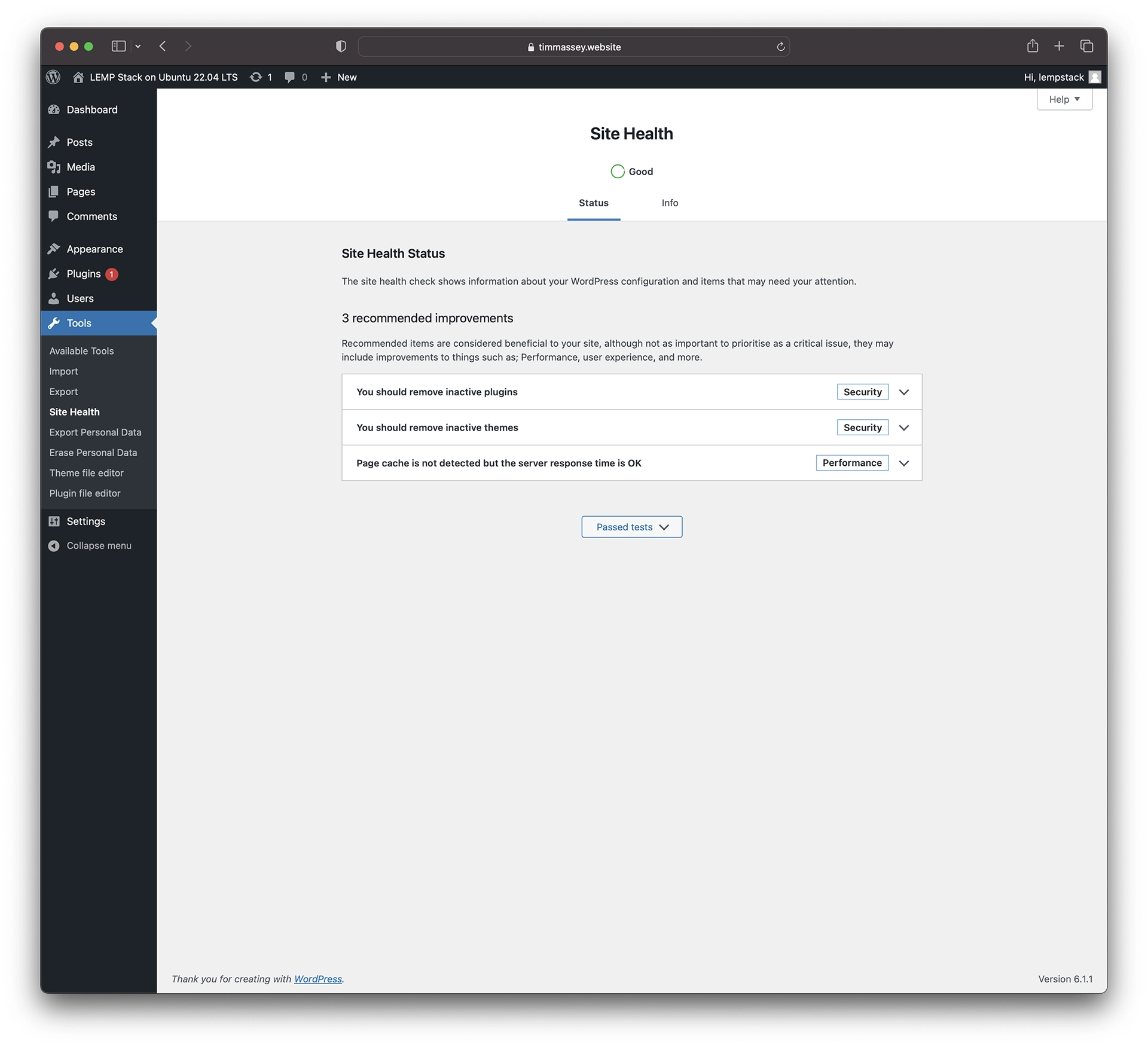The height and width of the screenshot is (1047, 1148).
Task: Open the Safari share icon
Action: 1033,46
